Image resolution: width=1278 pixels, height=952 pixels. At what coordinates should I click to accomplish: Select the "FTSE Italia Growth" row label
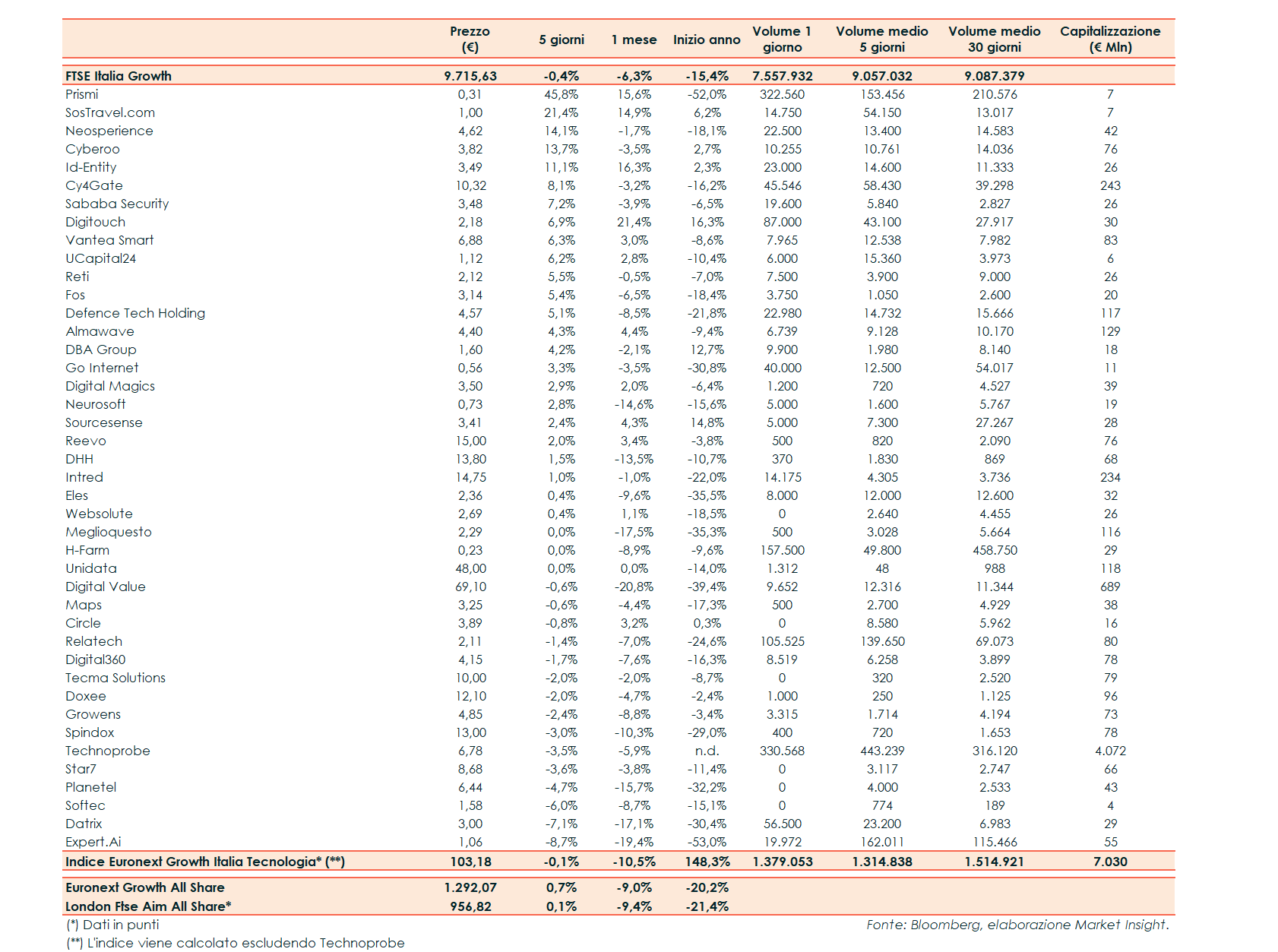pyautogui.click(x=119, y=76)
